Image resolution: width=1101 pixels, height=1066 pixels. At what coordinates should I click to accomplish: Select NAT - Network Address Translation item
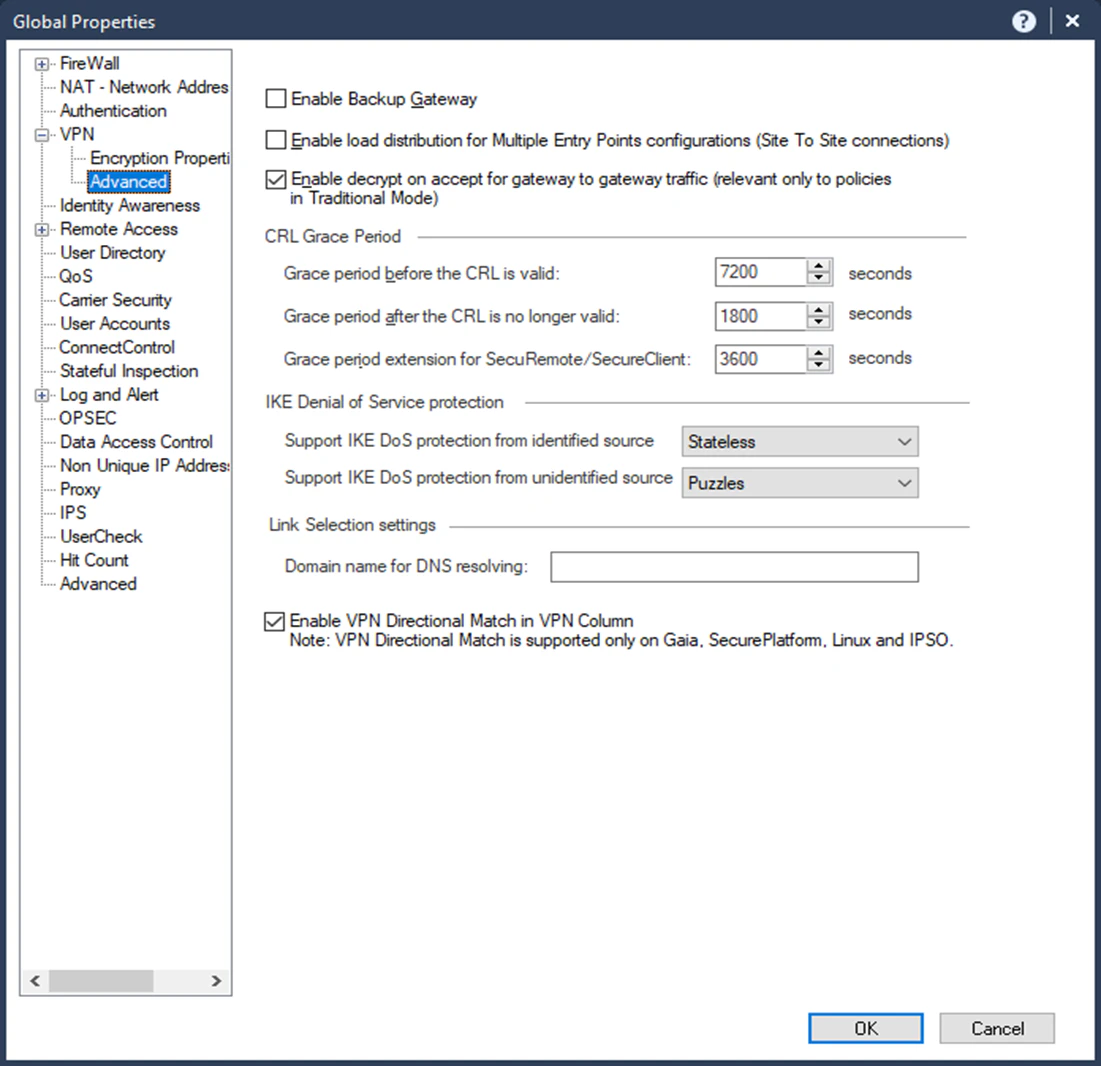[144, 87]
